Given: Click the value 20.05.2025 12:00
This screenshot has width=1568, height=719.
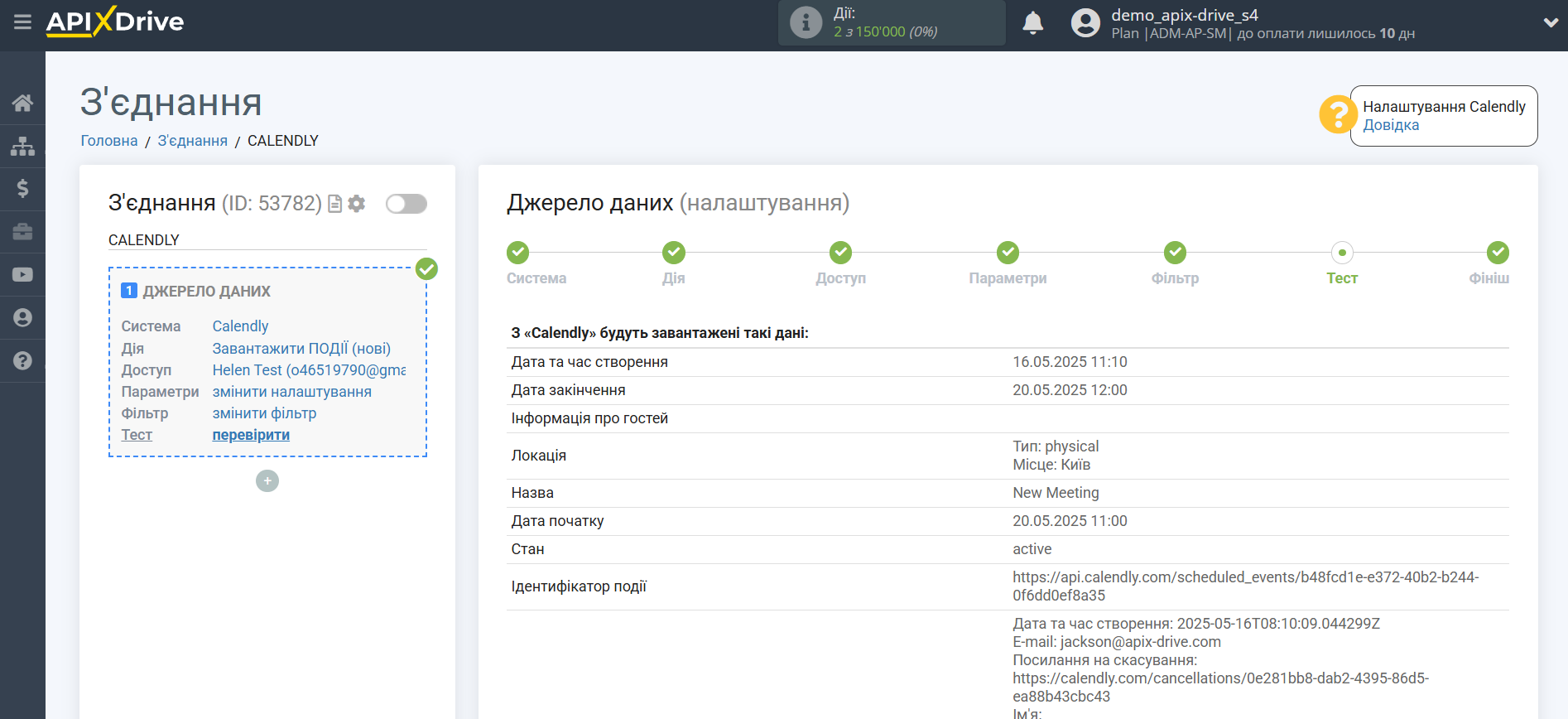Looking at the screenshot, I should (x=1070, y=390).
